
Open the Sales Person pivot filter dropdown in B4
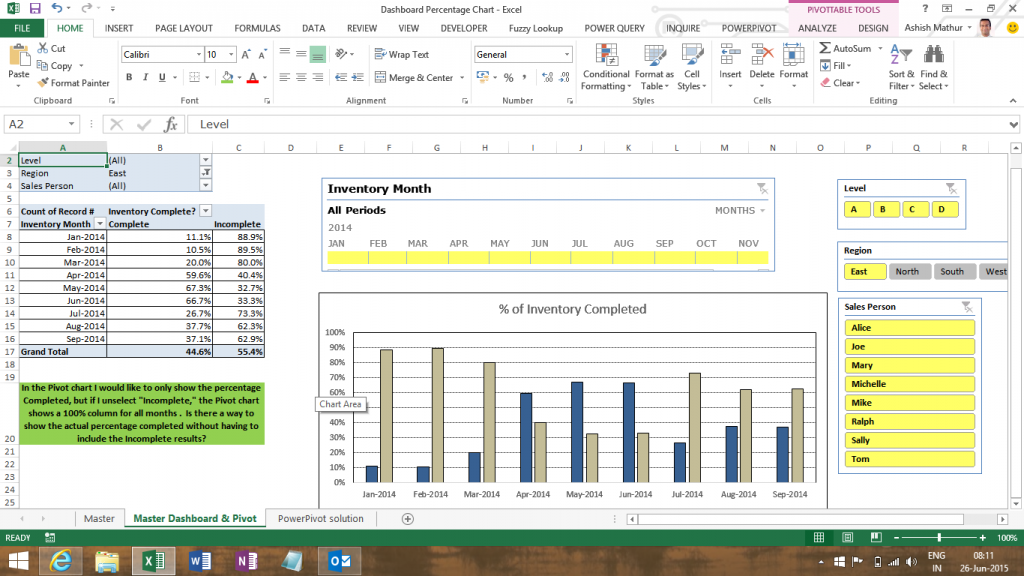point(206,185)
